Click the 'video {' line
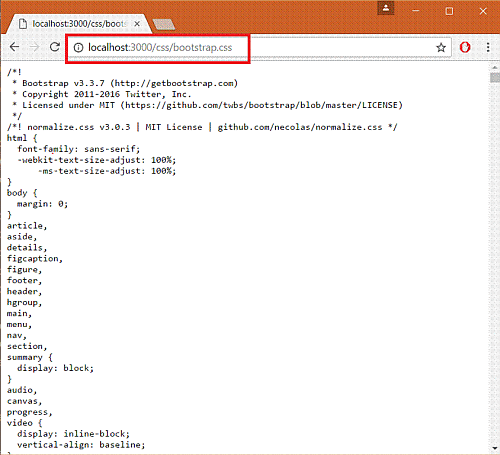 [25, 423]
